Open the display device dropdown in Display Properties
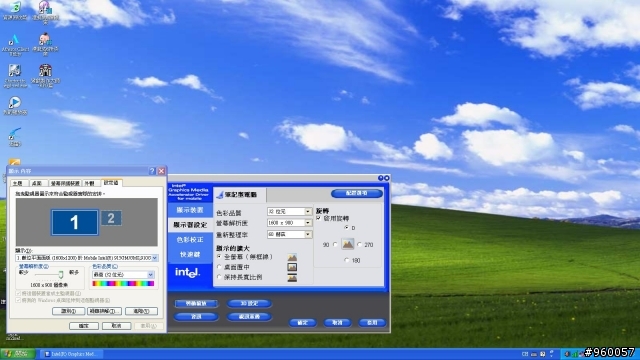Viewport: 640px width, 360px height. tap(87, 258)
